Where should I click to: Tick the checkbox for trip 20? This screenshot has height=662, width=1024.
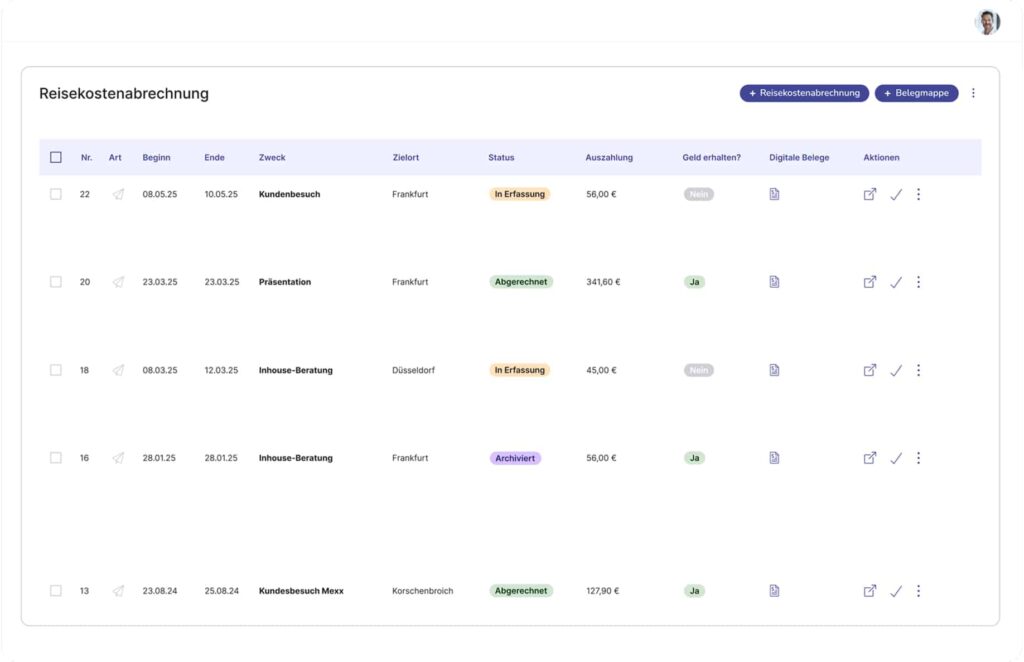(56, 282)
